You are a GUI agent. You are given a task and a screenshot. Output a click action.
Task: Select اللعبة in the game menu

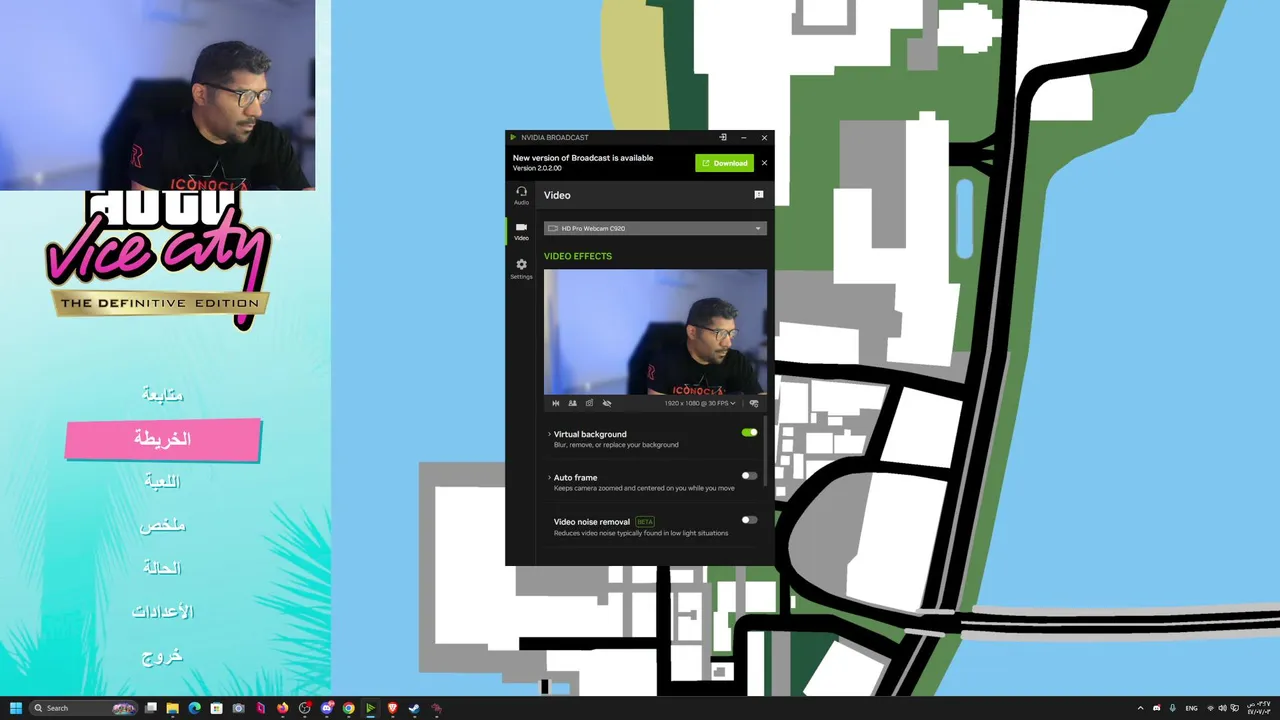pyautogui.click(x=163, y=481)
